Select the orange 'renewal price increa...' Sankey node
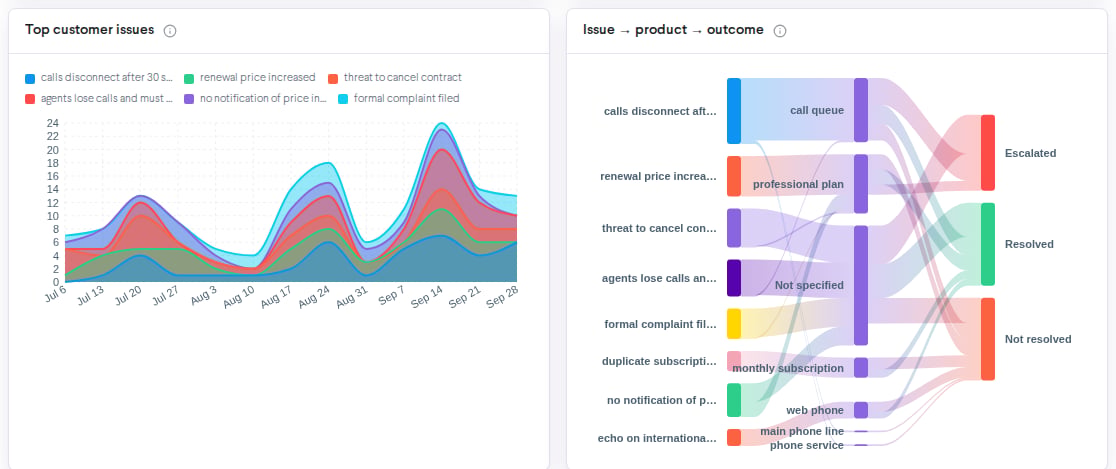 tap(734, 176)
